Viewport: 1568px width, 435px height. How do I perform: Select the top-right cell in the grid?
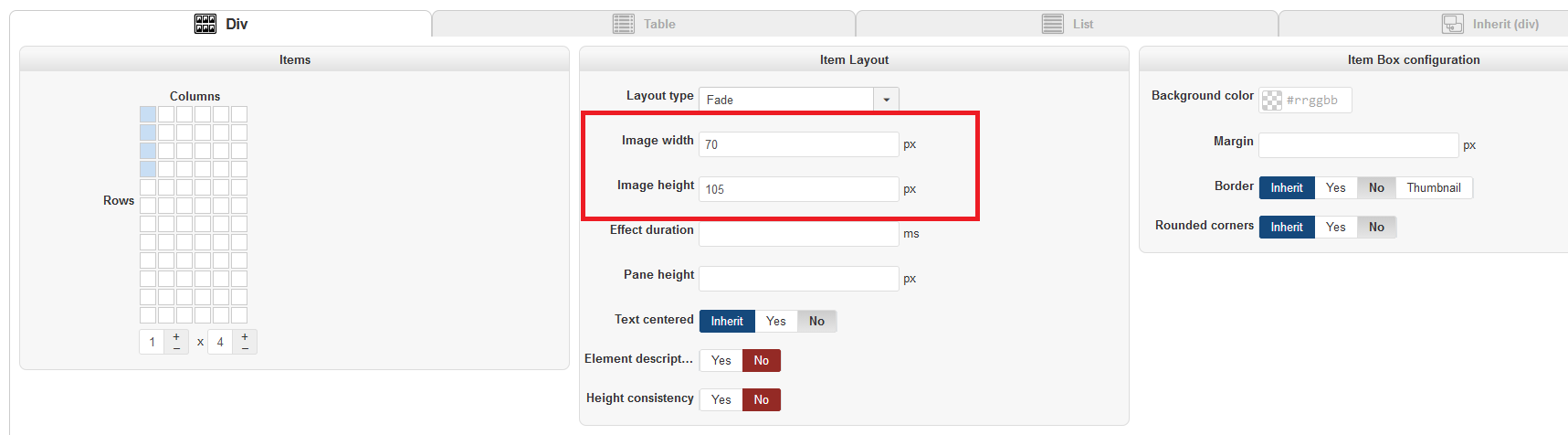pos(239,114)
